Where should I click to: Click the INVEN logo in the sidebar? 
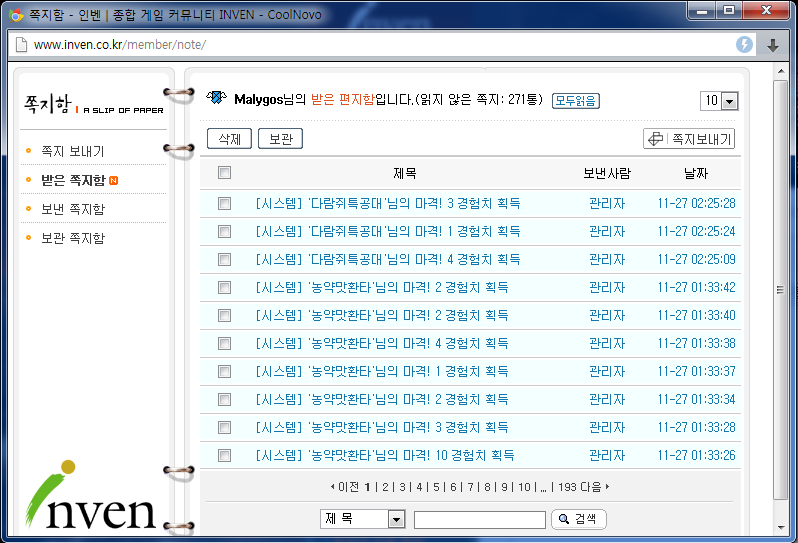point(90,496)
